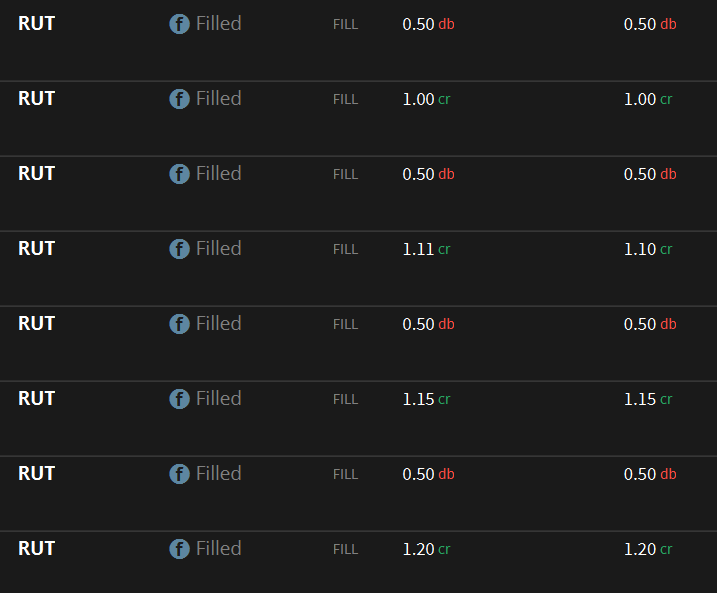Click the Filled status icon in the 1.11 cr row
This screenshot has height=593, width=717.
(179, 249)
